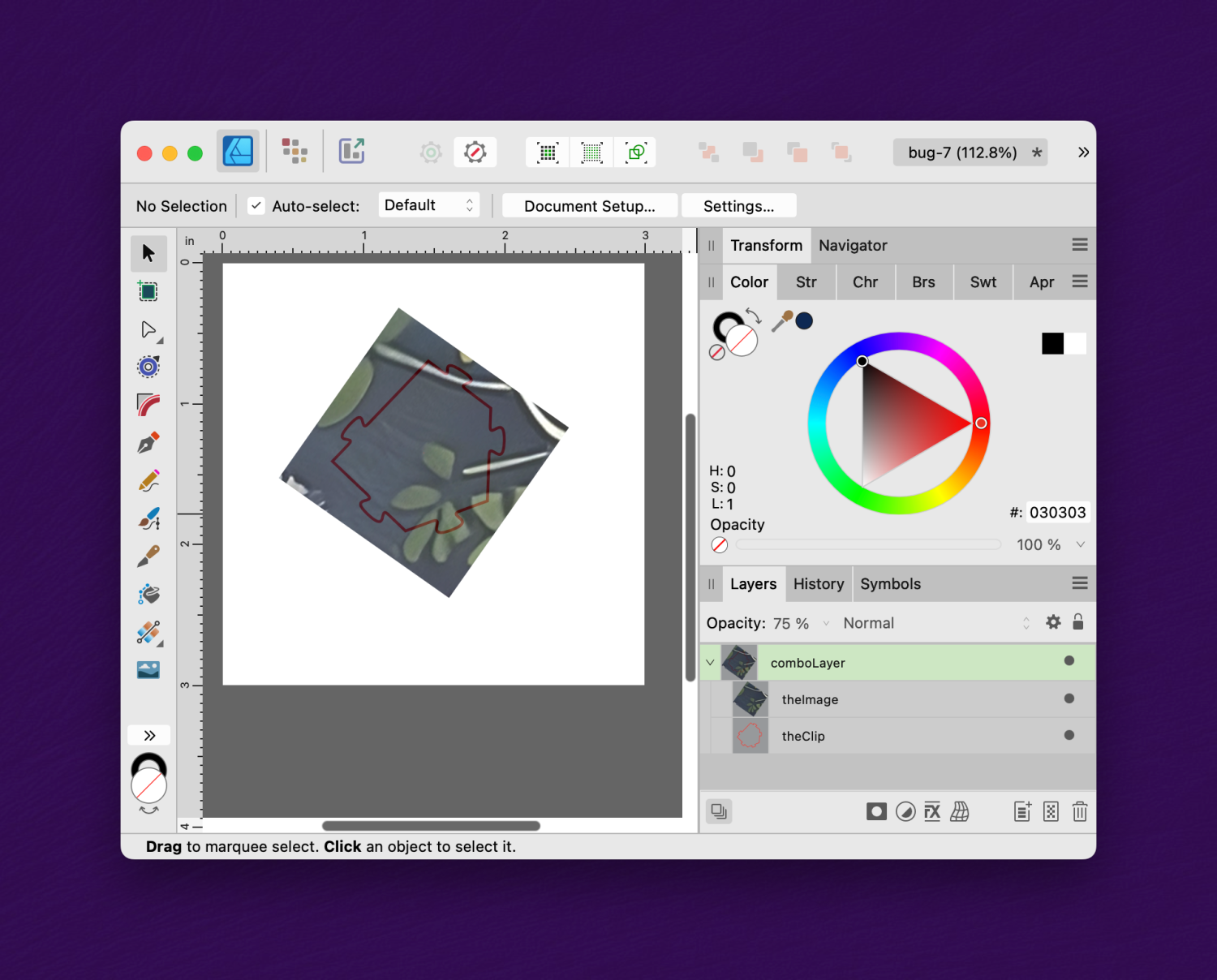This screenshot has width=1217, height=980.
Task: Click the Settings... button
Action: coord(739,206)
